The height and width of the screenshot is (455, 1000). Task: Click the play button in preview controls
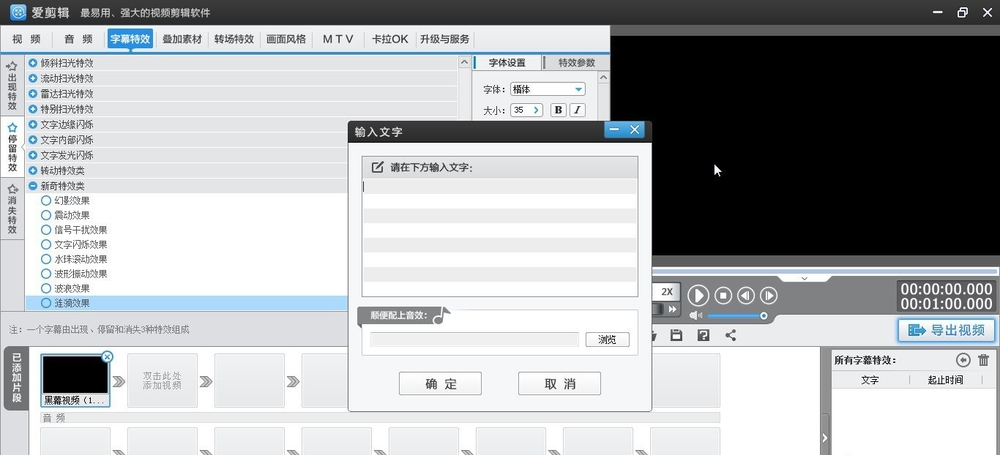click(x=698, y=295)
